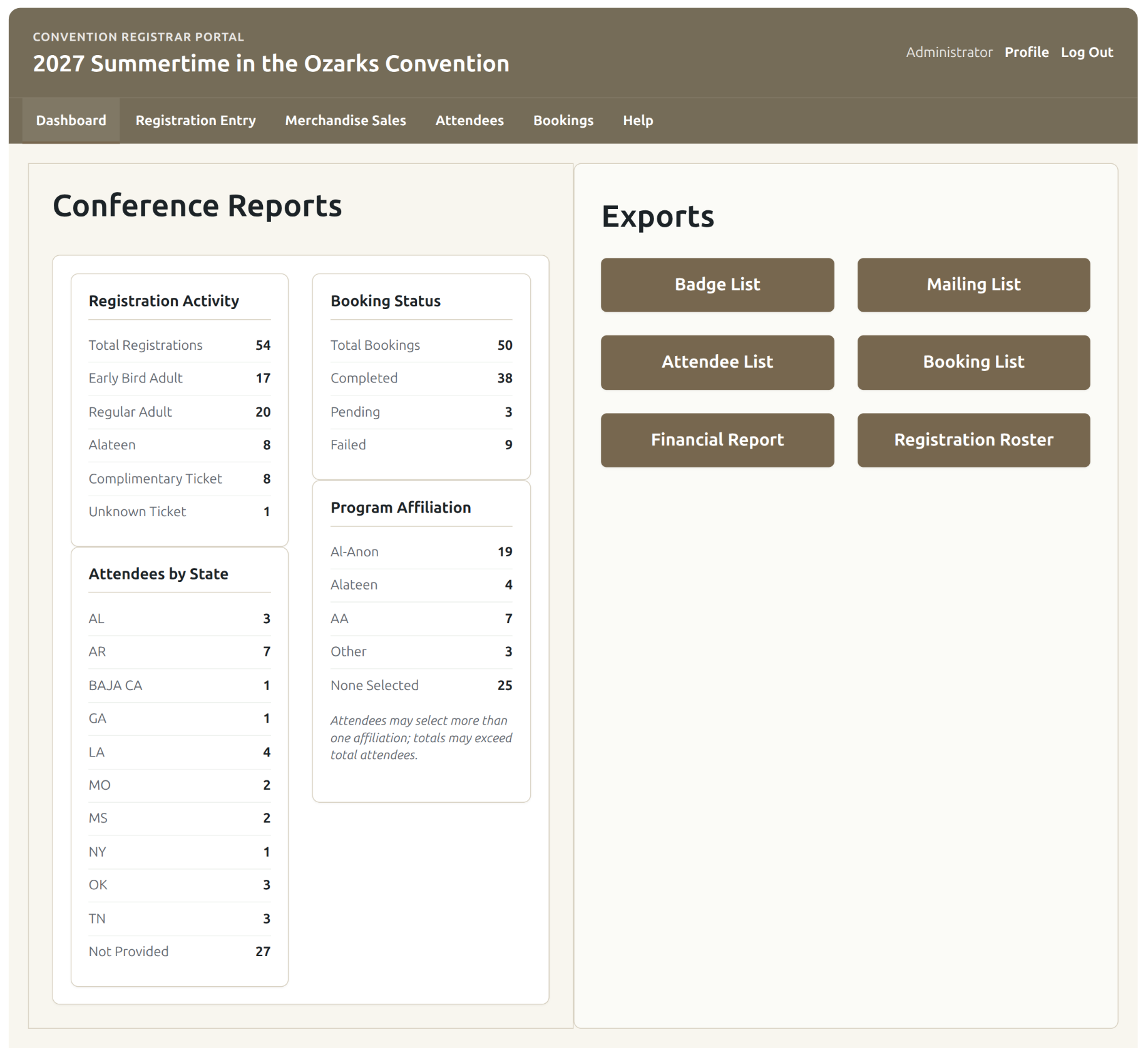This screenshot has height=1060, width=1148.
Task: Click the Log Out link
Action: point(1087,53)
